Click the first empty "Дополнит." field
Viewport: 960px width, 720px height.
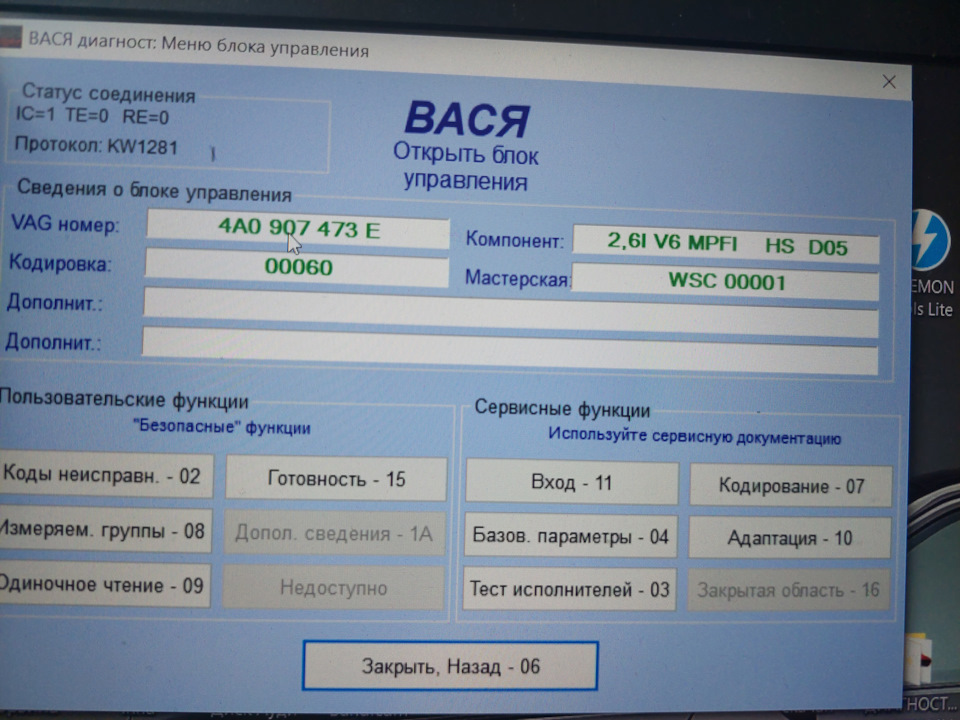[511, 312]
